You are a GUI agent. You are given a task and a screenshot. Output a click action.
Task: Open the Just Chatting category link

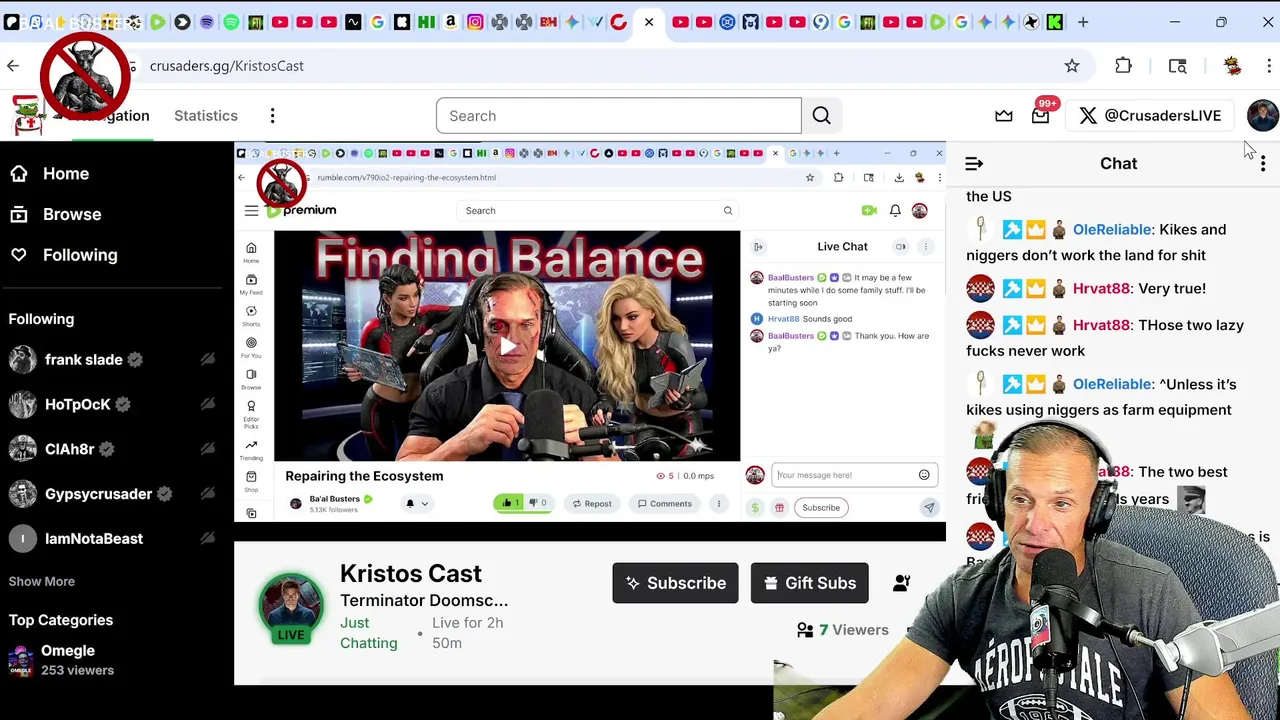369,633
